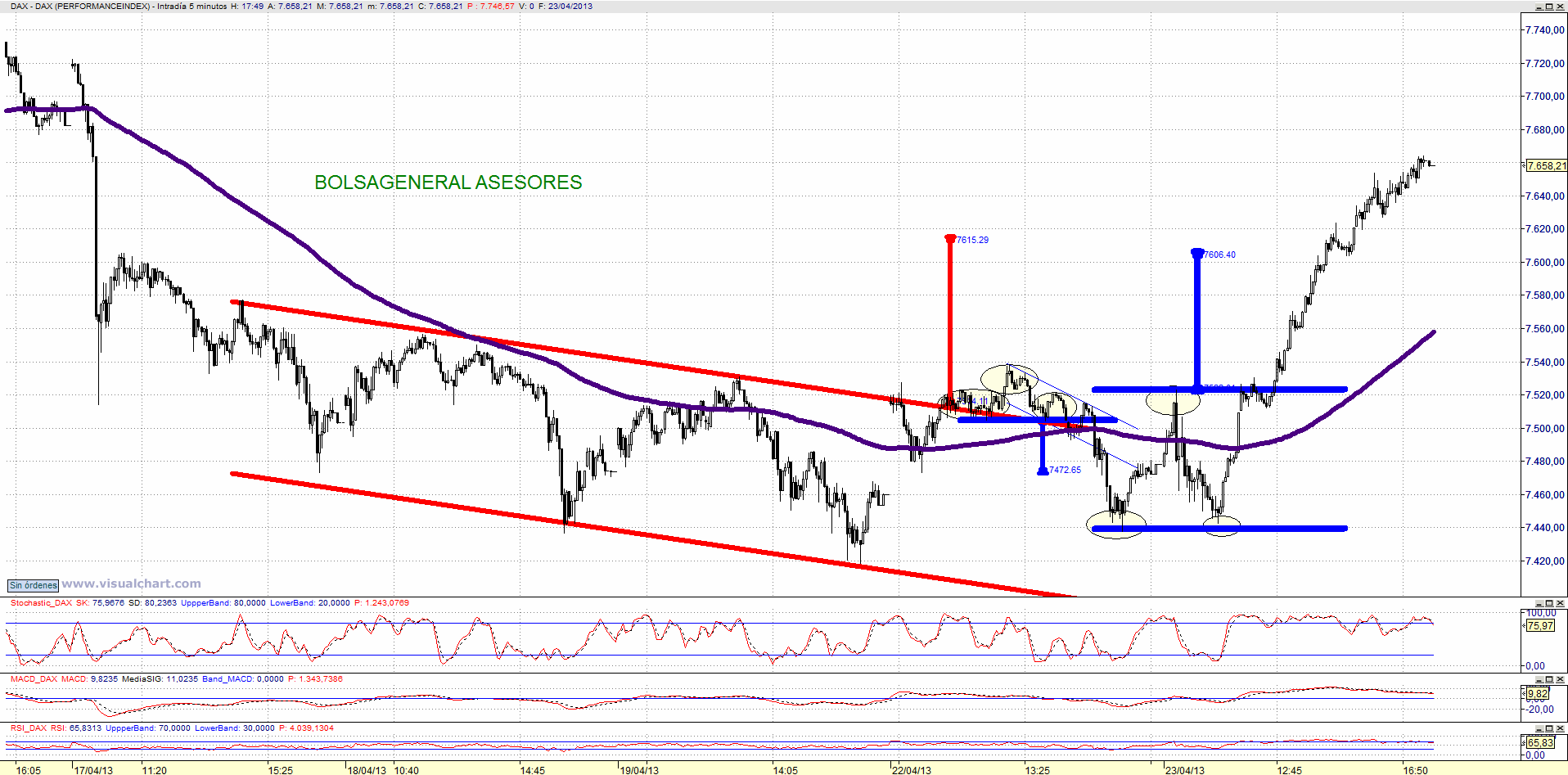
Task: Select the MACD_DAX indicator title text
Action: (34, 679)
